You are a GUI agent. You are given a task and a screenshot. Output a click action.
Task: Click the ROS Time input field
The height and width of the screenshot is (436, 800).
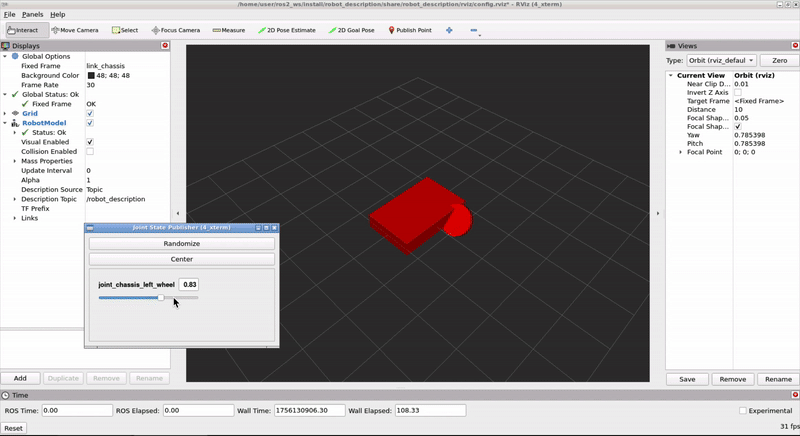pos(77,411)
